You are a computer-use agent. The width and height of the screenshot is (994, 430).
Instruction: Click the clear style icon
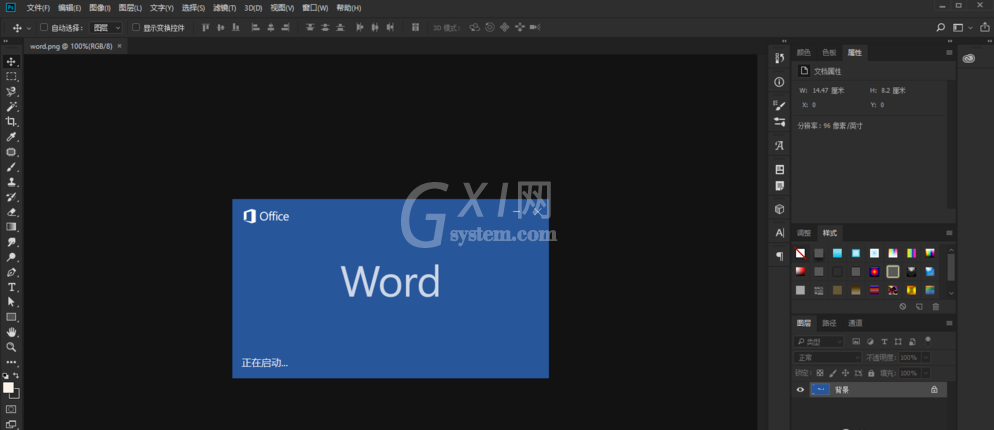(x=903, y=306)
